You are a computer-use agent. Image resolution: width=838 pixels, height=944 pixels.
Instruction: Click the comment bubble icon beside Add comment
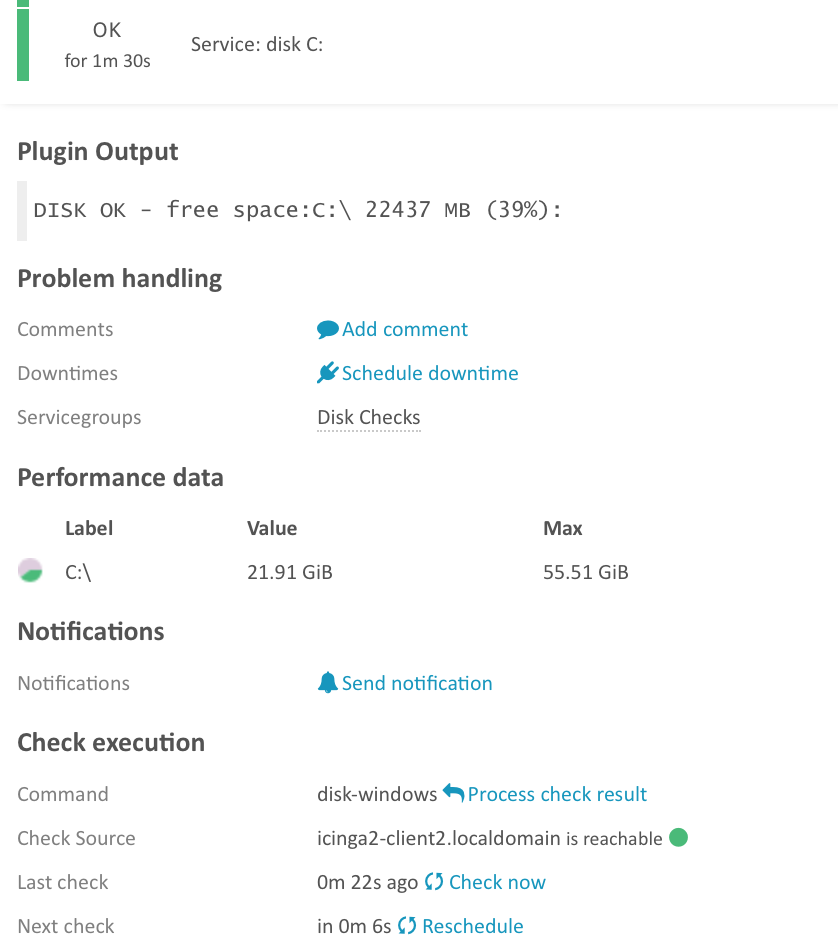pos(328,329)
